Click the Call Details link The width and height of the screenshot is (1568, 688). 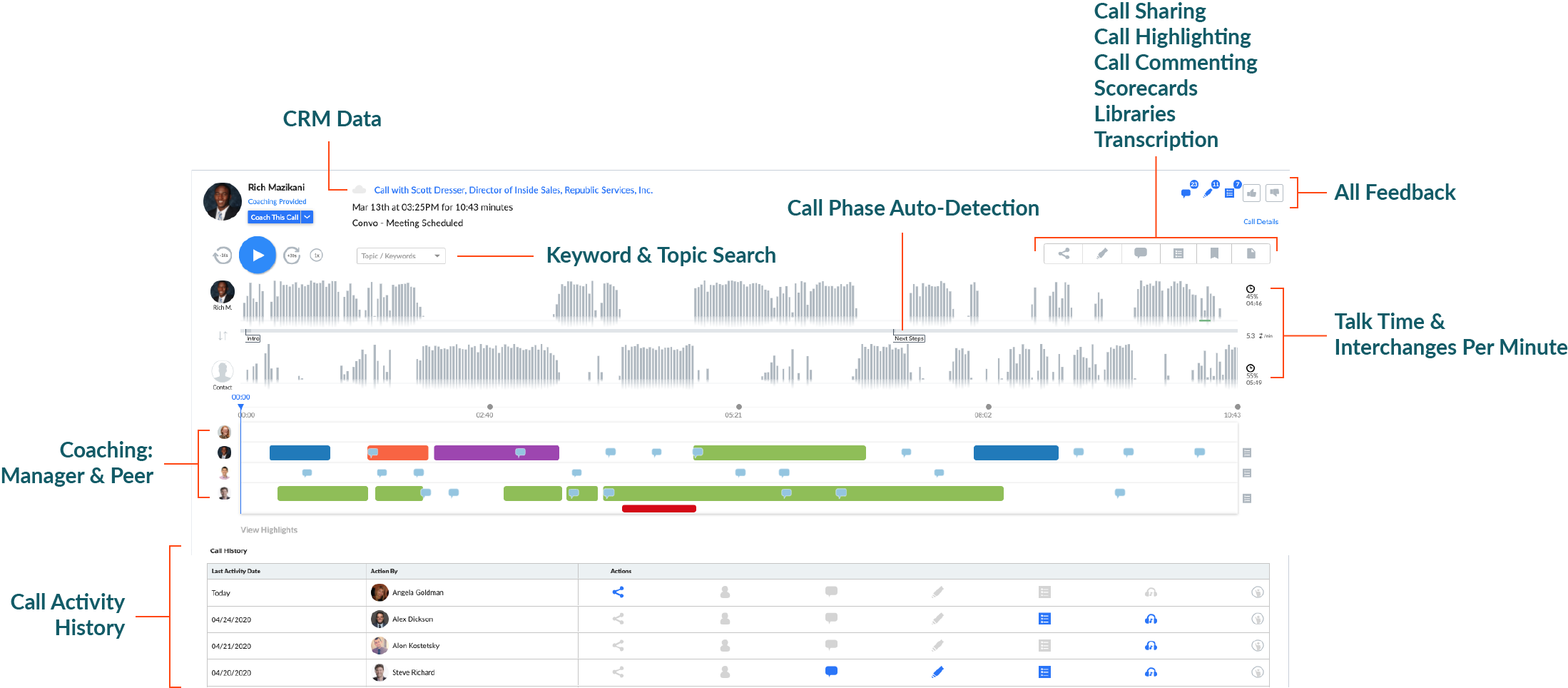tap(1261, 222)
